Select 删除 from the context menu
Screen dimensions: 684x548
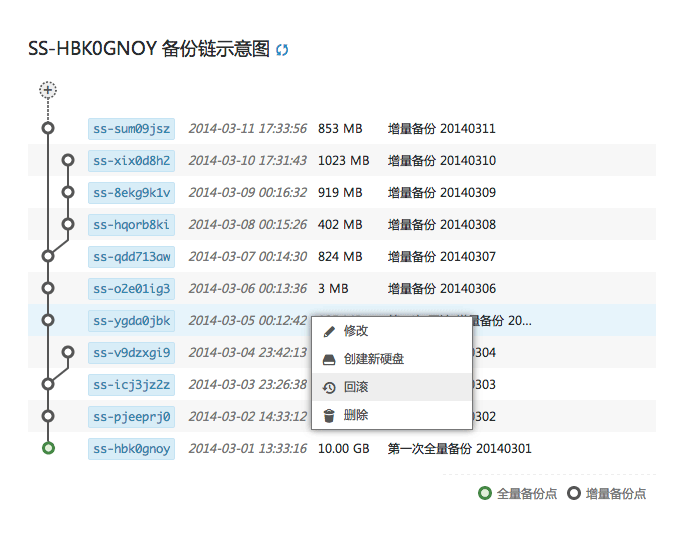point(356,415)
